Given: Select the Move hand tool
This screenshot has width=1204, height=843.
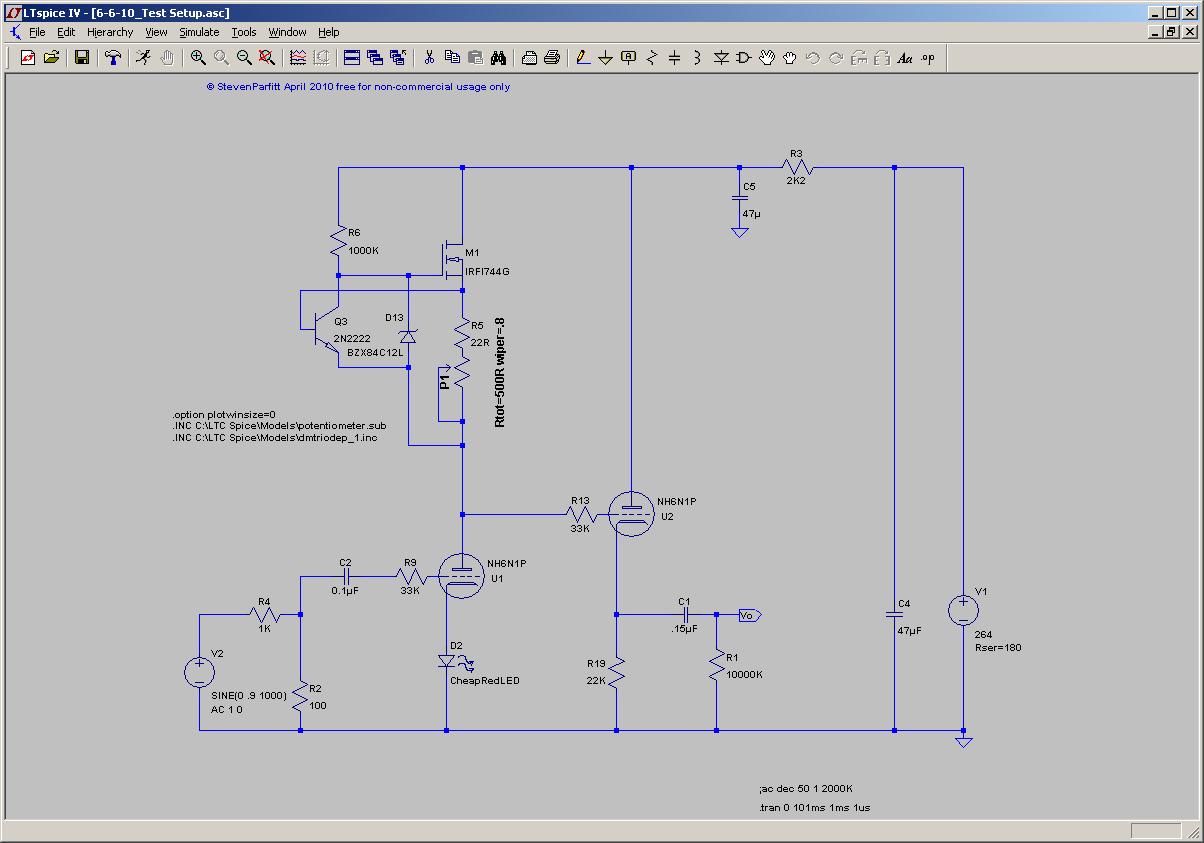Looking at the screenshot, I should coord(767,58).
